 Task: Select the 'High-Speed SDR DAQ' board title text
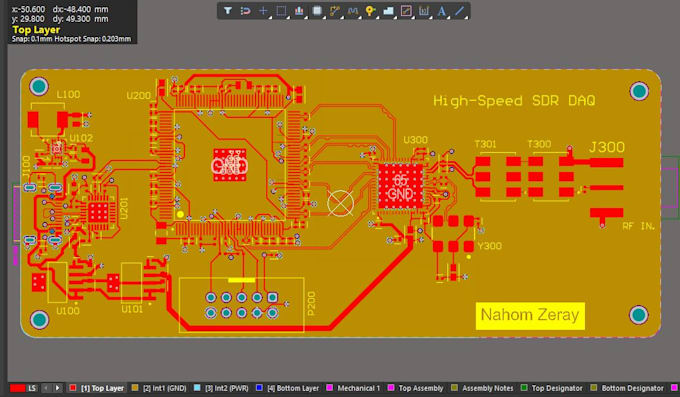pyautogui.click(x=514, y=101)
